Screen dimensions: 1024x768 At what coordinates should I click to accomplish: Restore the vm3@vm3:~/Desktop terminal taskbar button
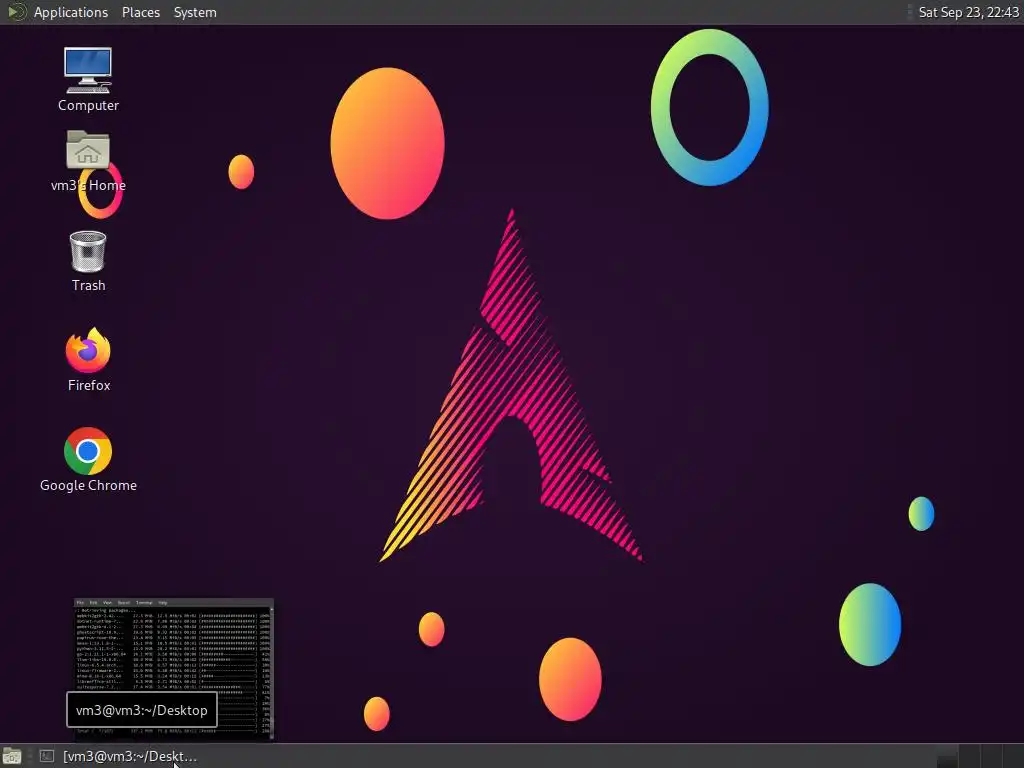click(118, 756)
